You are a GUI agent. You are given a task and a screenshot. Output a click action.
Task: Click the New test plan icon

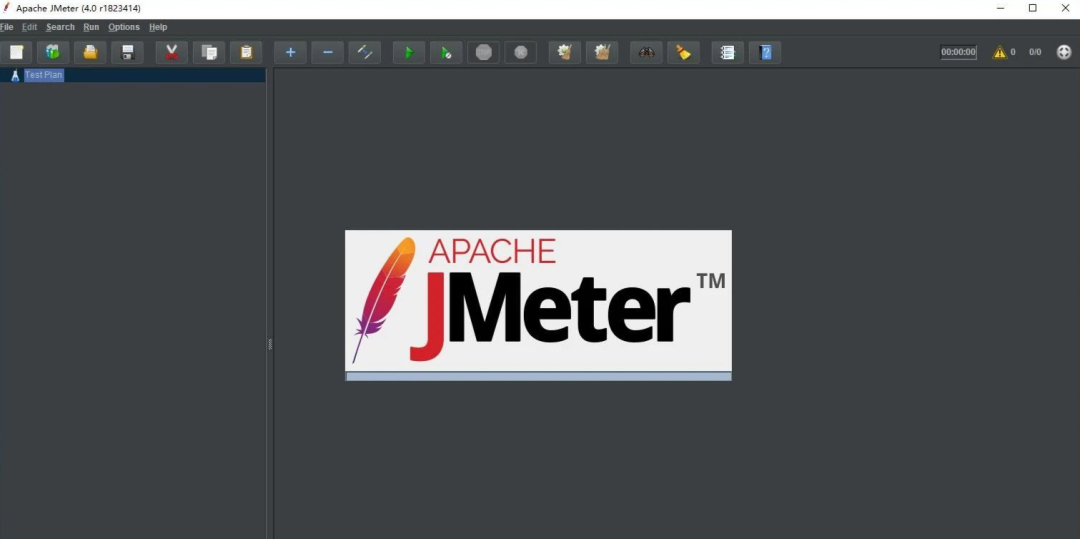click(x=16, y=52)
